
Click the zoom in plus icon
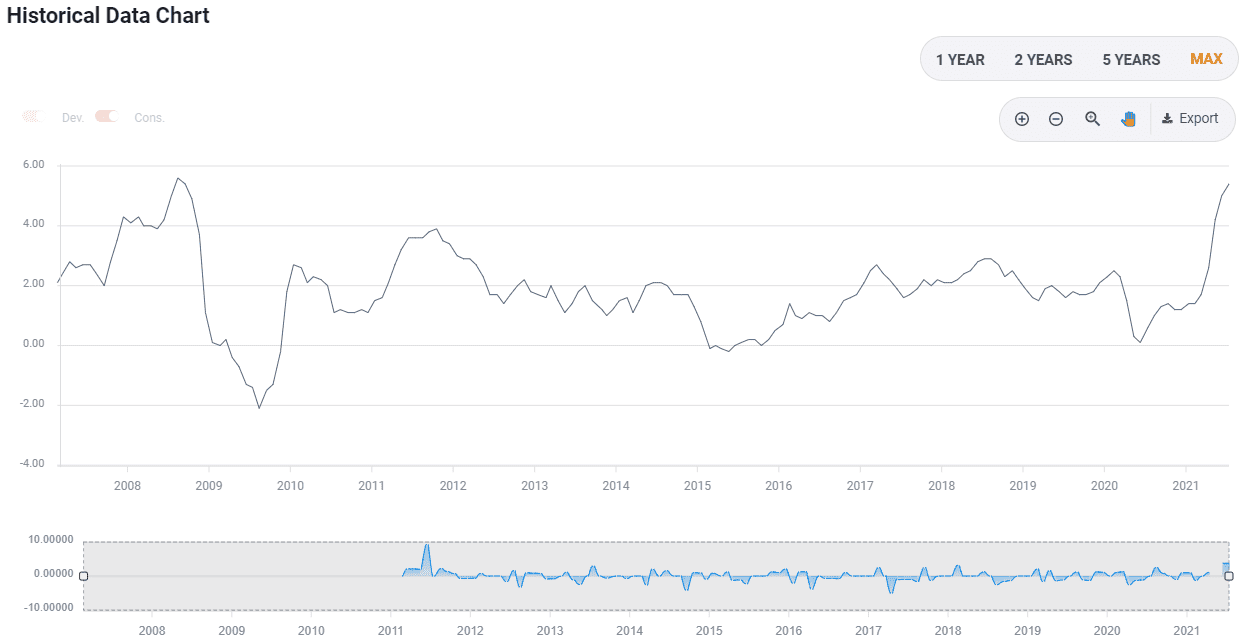click(x=1021, y=119)
